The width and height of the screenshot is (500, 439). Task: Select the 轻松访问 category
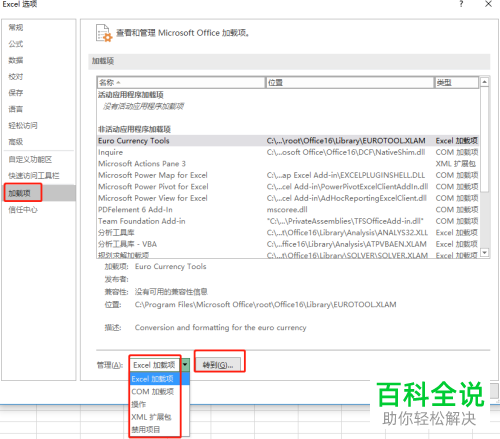pos(23,125)
